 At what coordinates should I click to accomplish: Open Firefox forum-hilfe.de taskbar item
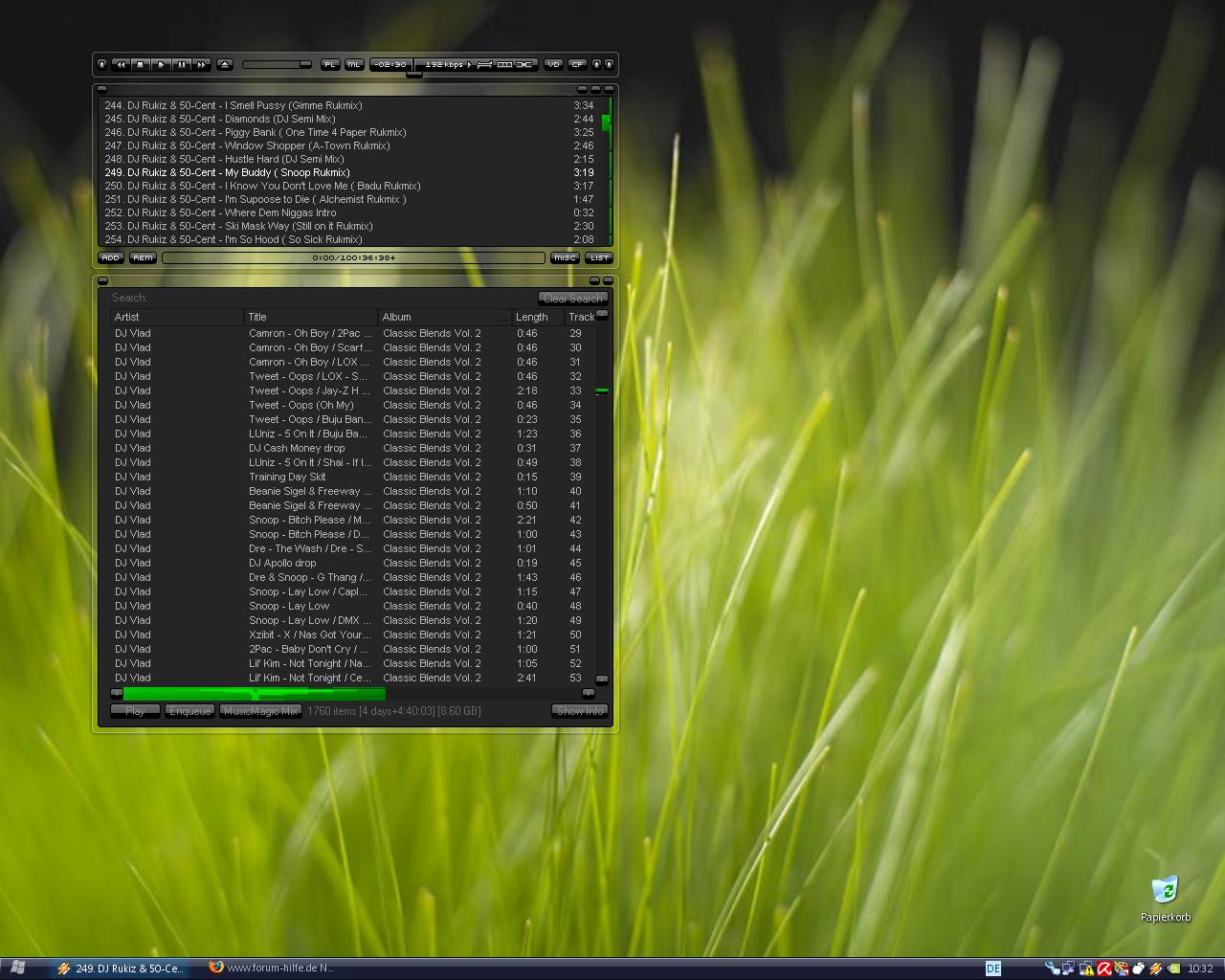click(x=273, y=968)
